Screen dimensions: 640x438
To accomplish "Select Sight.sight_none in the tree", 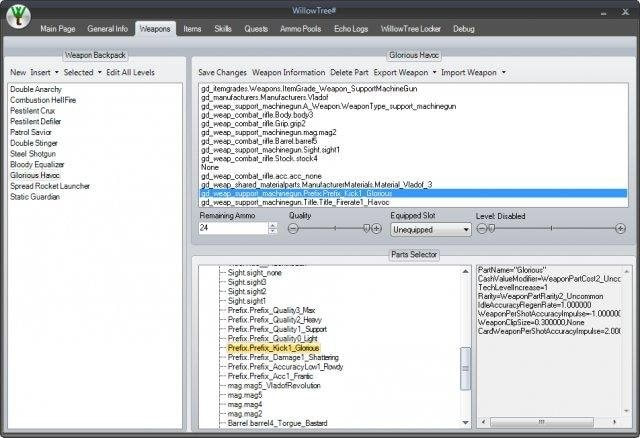I will [255, 273].
